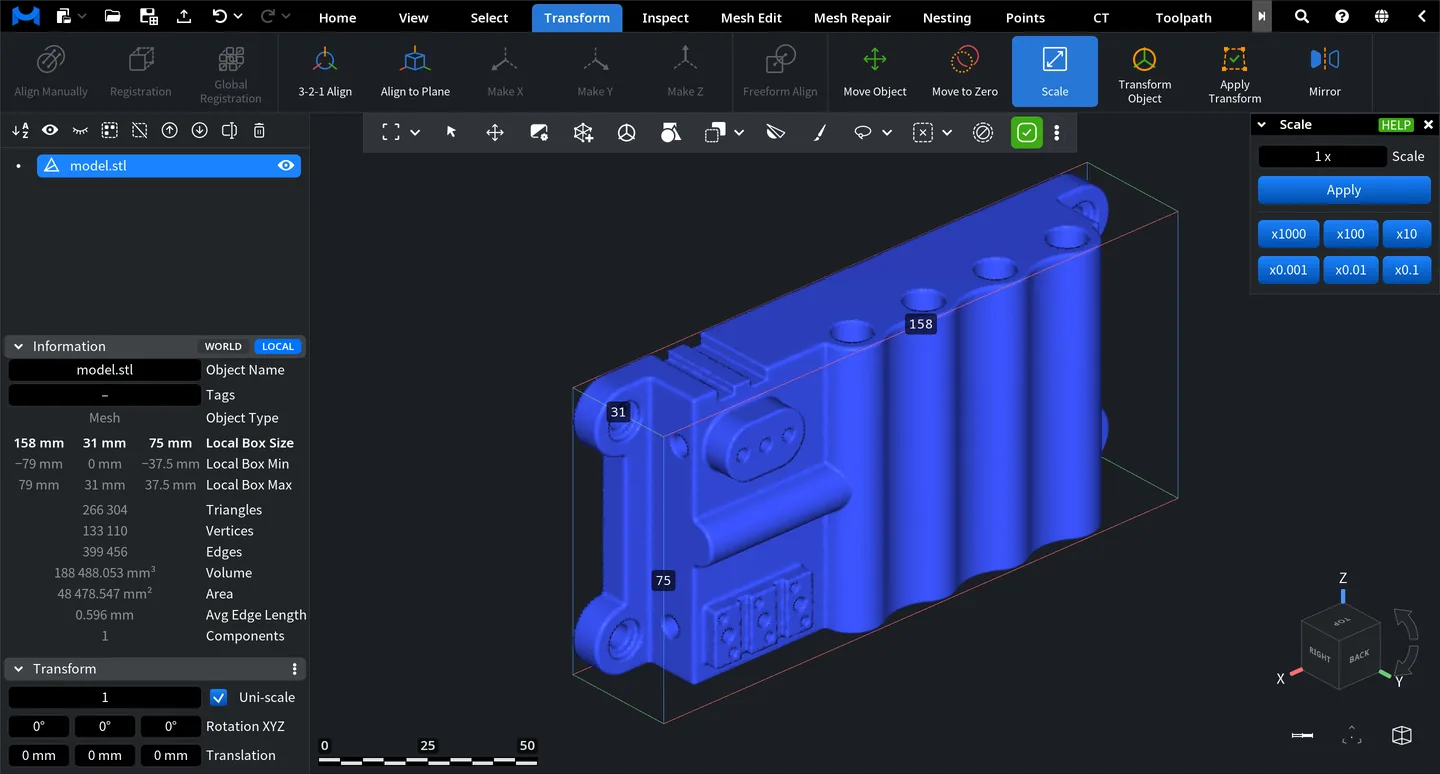The image size is (1440, 774).
Task: Collapse the Transform panel
Action: [x=18, y=668]
